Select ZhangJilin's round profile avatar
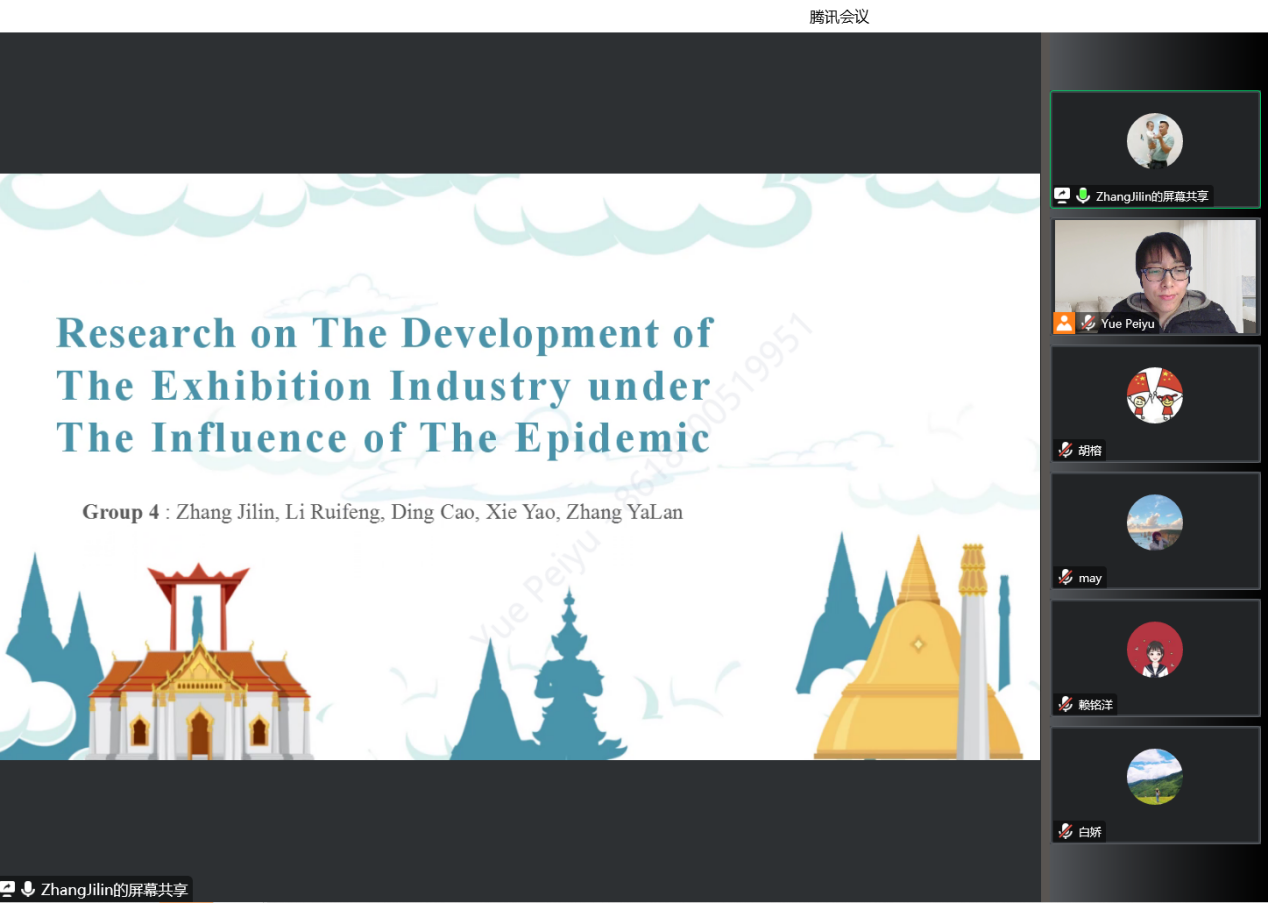This screenshot has height=903, width=1268. click(x=1154, y=141)
